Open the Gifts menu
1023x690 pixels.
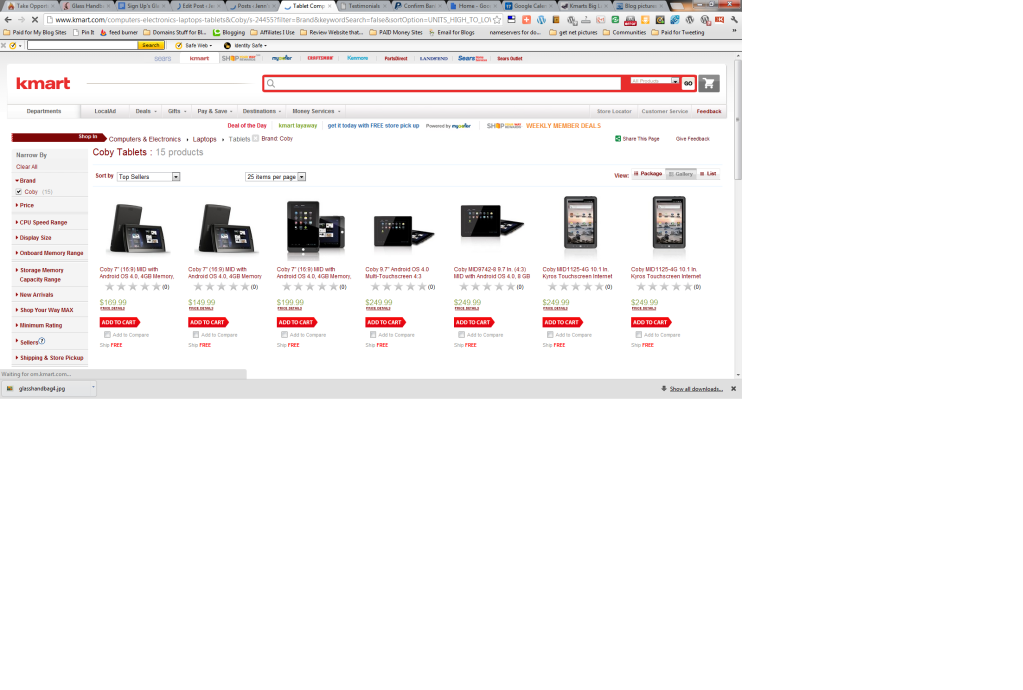(177, 112)
